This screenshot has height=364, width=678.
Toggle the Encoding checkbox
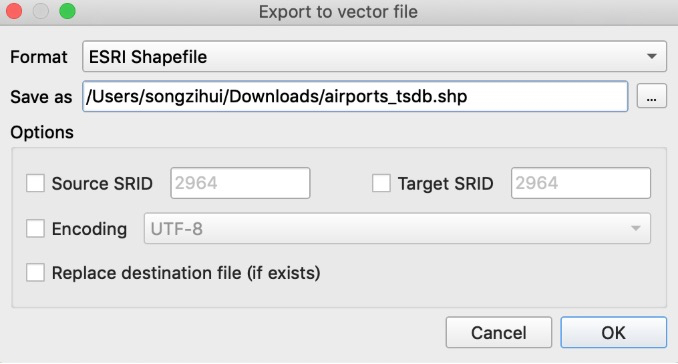click(x=35, y=228)
